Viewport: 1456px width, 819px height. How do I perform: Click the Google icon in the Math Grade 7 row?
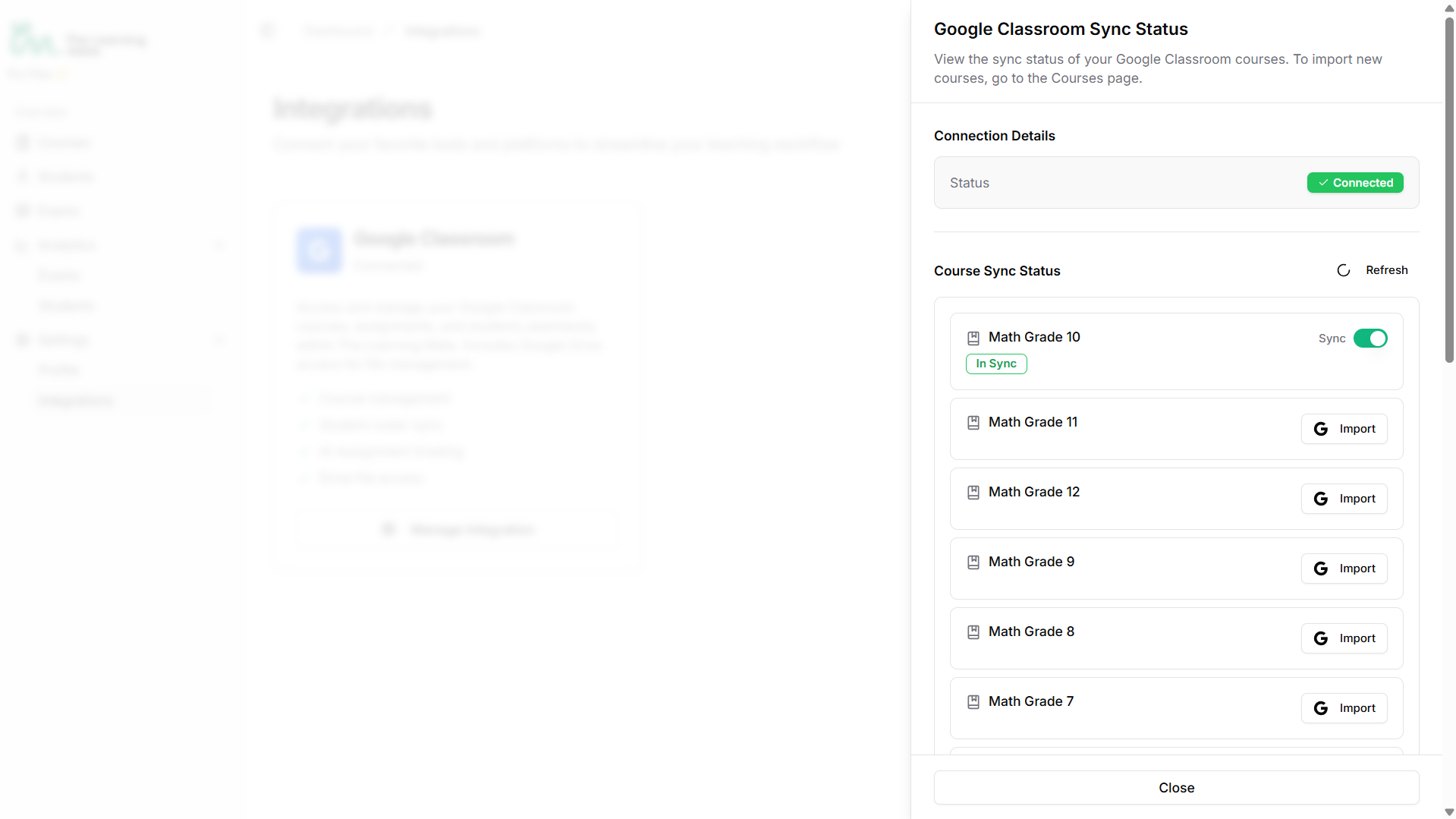(1321, 708)
